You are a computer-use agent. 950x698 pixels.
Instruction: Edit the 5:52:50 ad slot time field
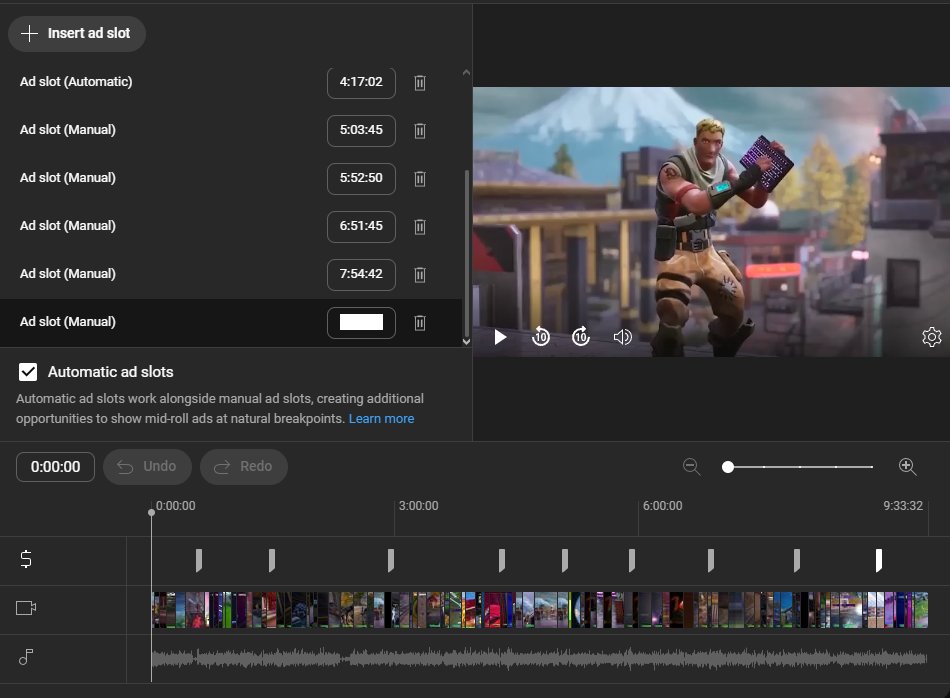[x=361, y=178]
